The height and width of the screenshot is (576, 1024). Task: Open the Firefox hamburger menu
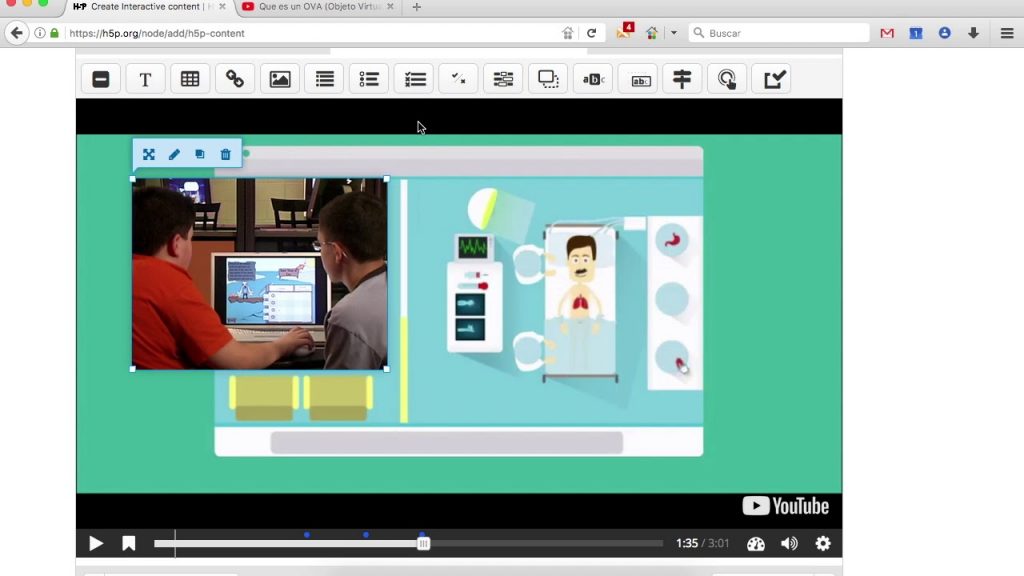coord(1007,33)
